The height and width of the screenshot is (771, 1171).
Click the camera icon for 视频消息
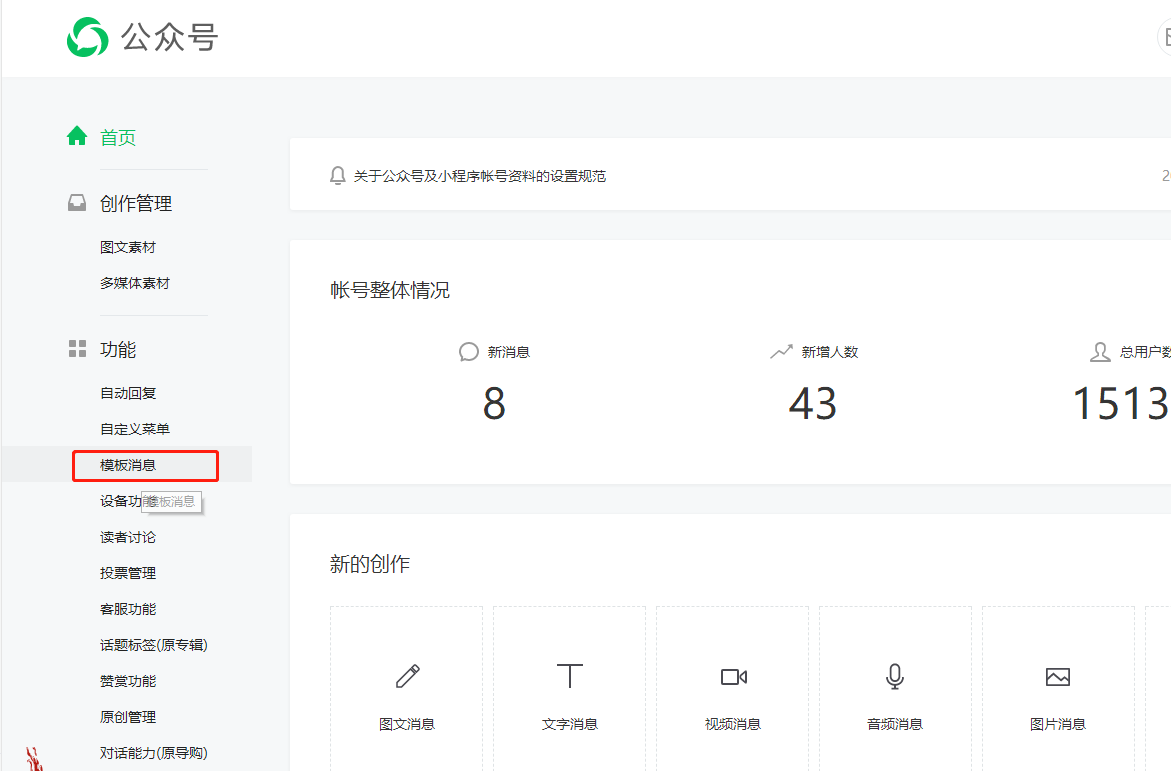coord(733,677)
